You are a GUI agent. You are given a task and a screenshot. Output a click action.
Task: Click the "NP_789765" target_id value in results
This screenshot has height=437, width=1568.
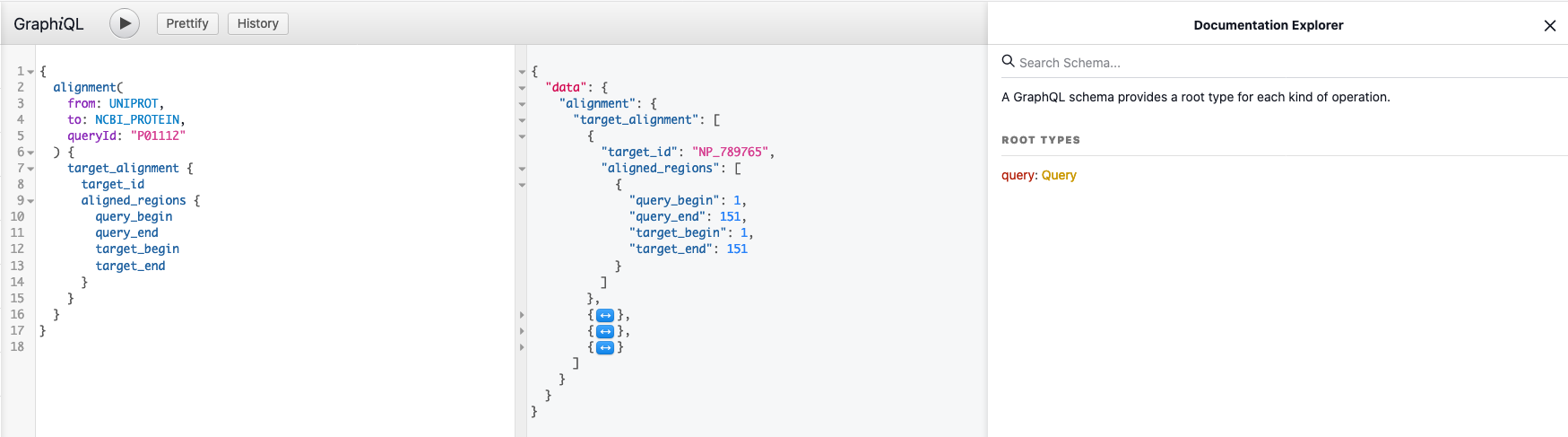730,152
